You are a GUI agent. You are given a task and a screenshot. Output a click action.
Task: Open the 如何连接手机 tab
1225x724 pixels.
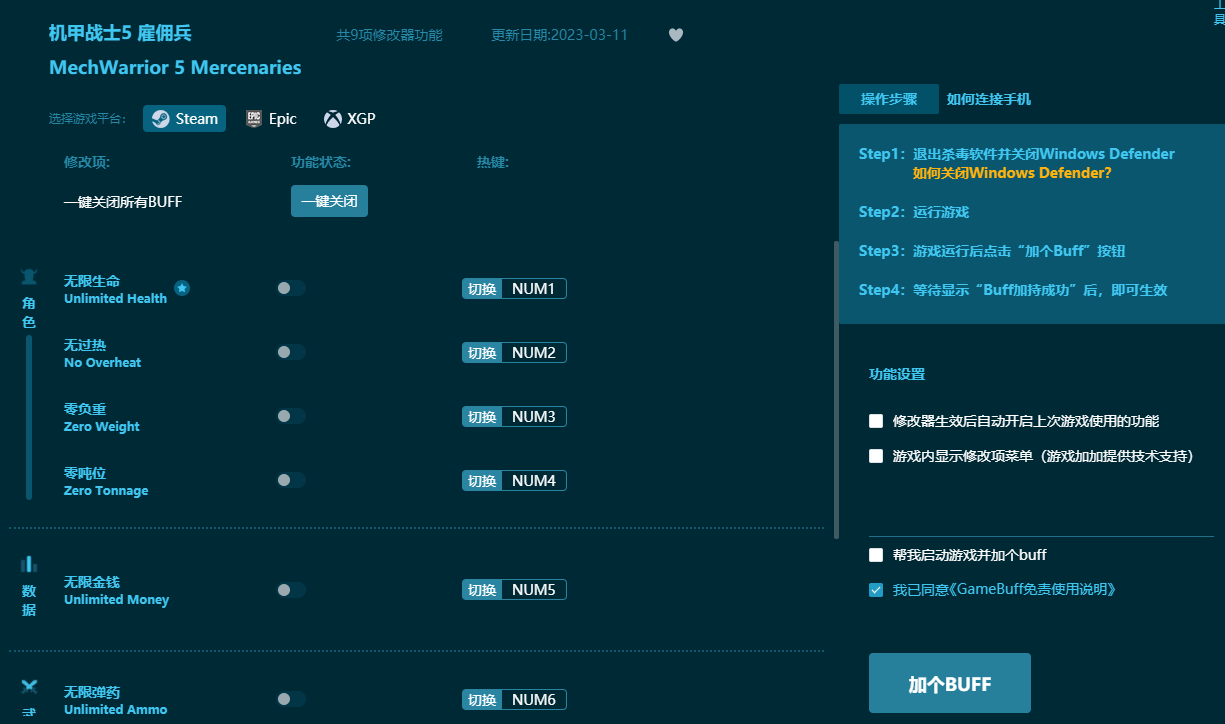(989, 99)
